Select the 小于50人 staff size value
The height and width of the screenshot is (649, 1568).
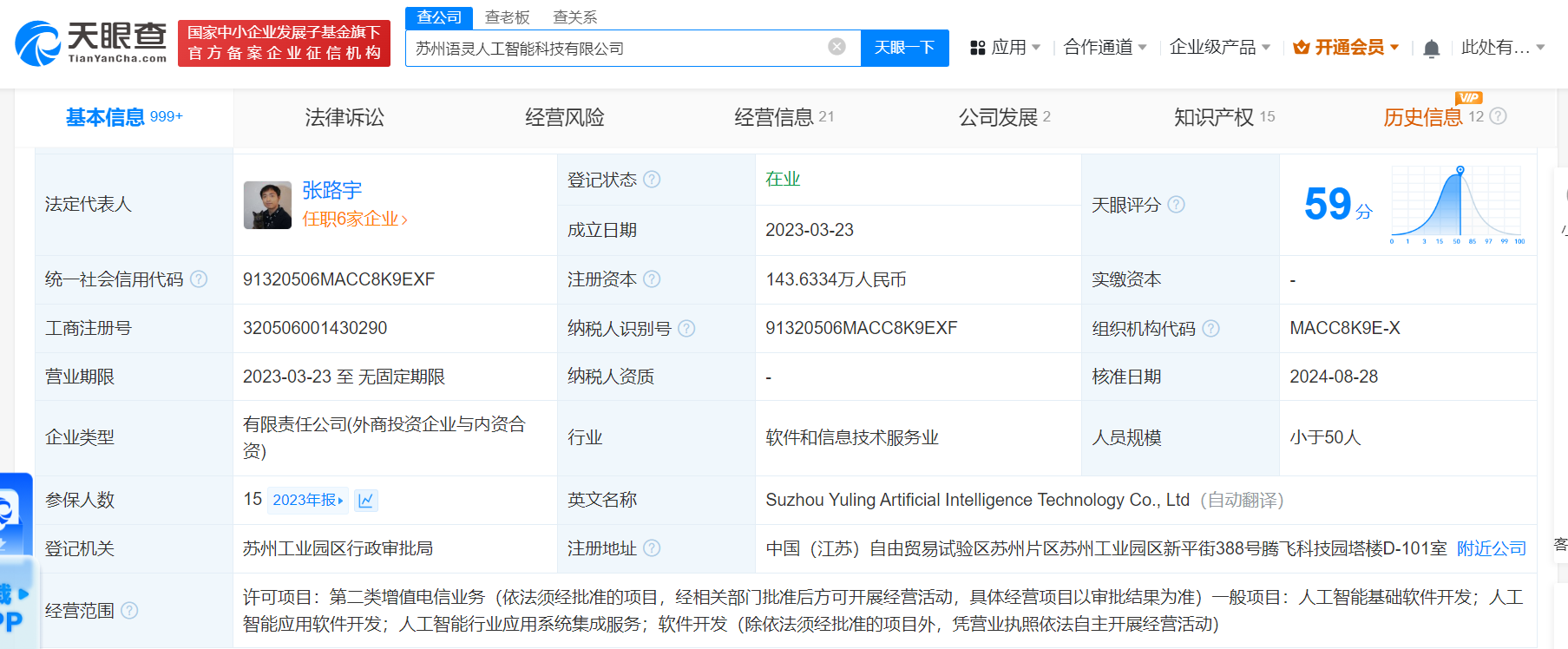click(1324, 438)
